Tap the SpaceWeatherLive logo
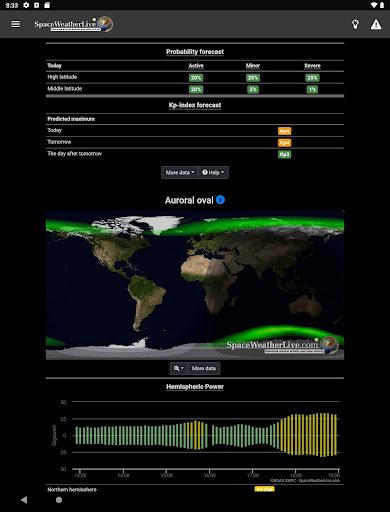Screen dimensions: 390x512 coord(74,24)
